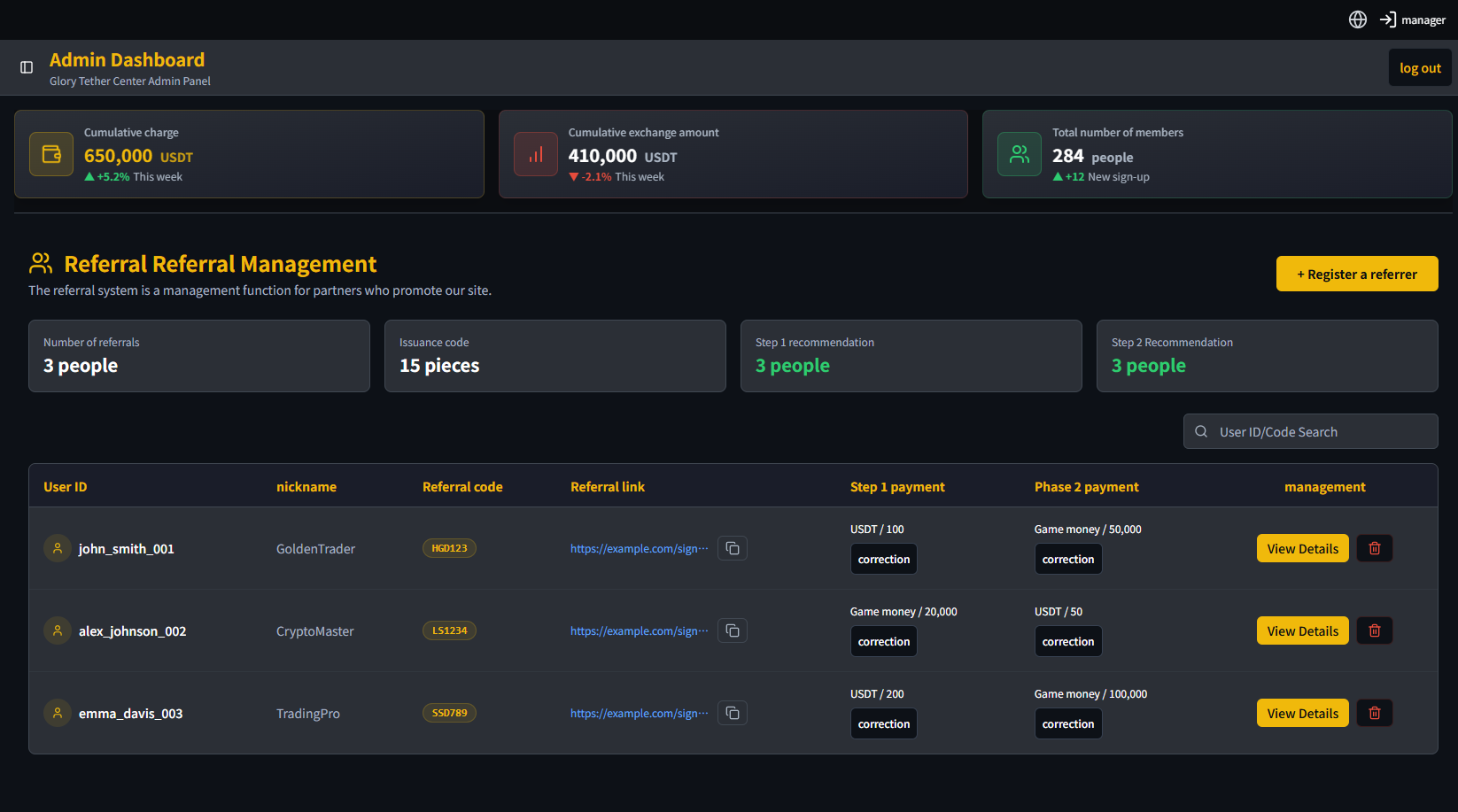View Details for john_smith_001
Viewport: 1458px width, 812px height.
1302,548
